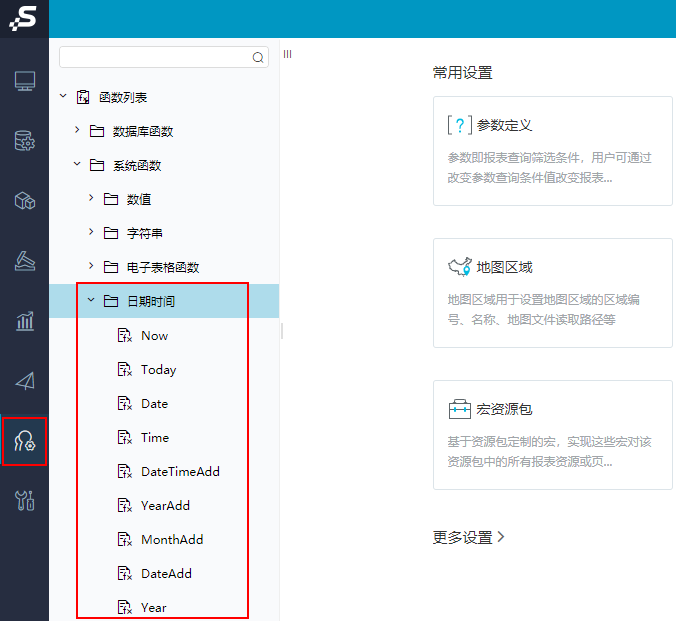Click the 数值 folder icon
Viewport: 676px width, 621px height.
[x=111, y=199]
